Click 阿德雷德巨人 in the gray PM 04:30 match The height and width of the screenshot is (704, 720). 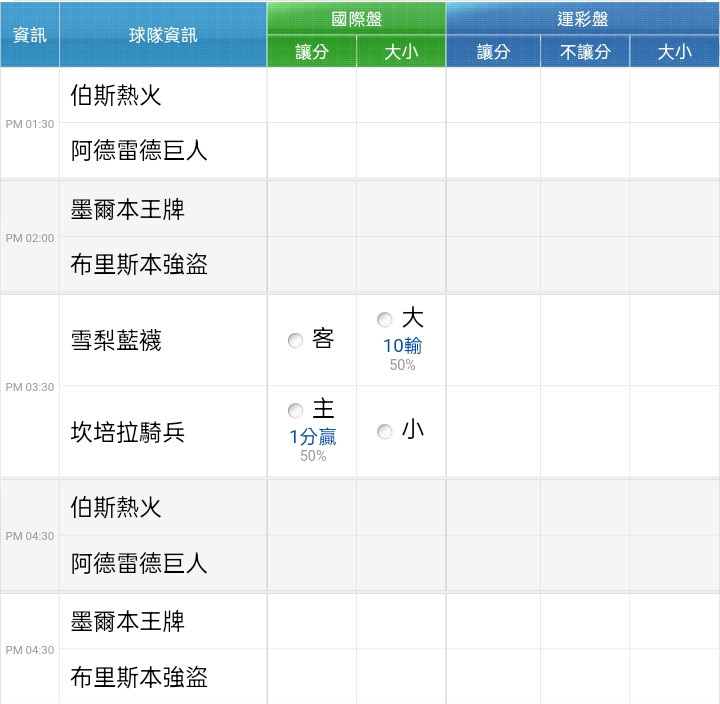click(139, 563)
